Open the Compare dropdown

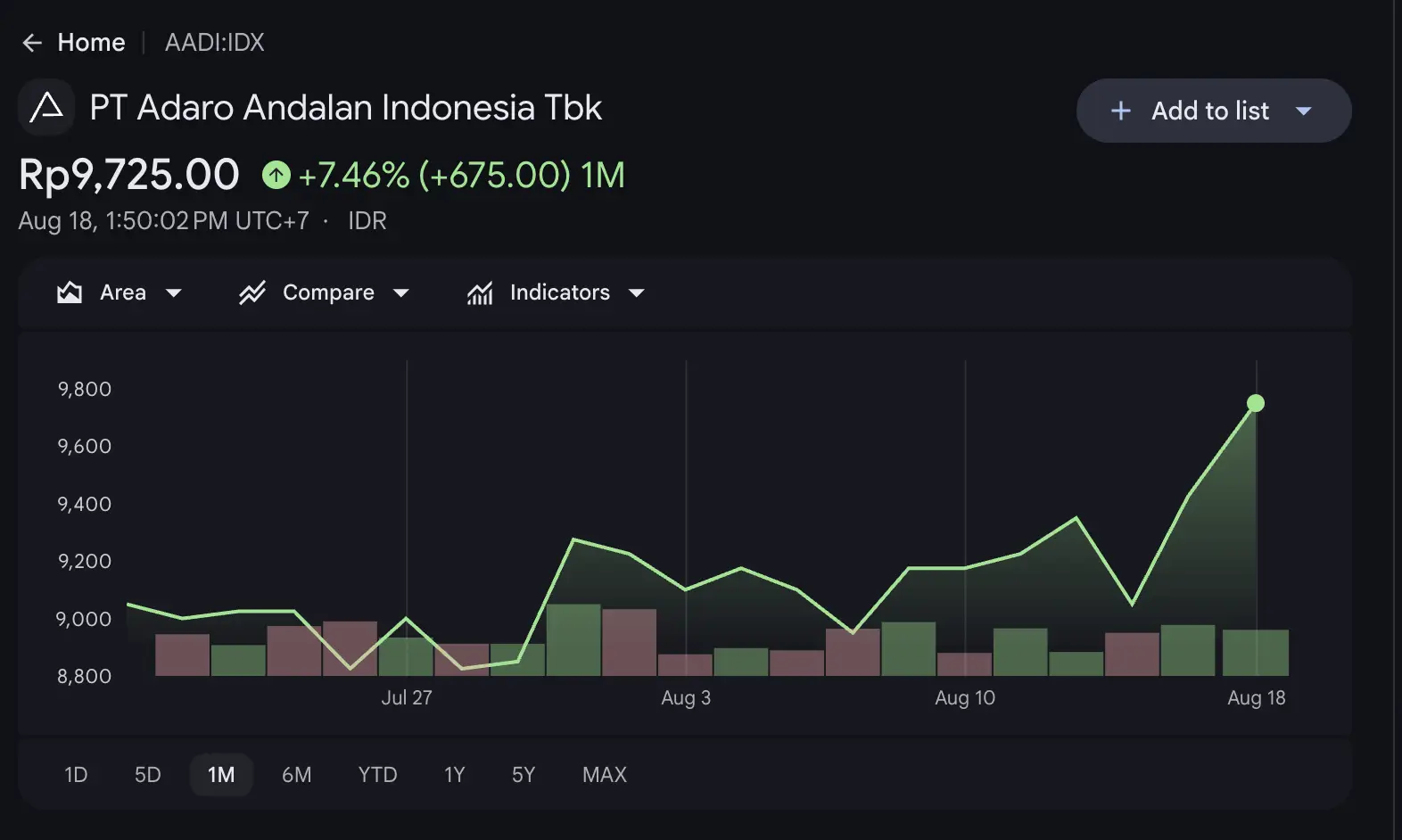pos(401,293)
